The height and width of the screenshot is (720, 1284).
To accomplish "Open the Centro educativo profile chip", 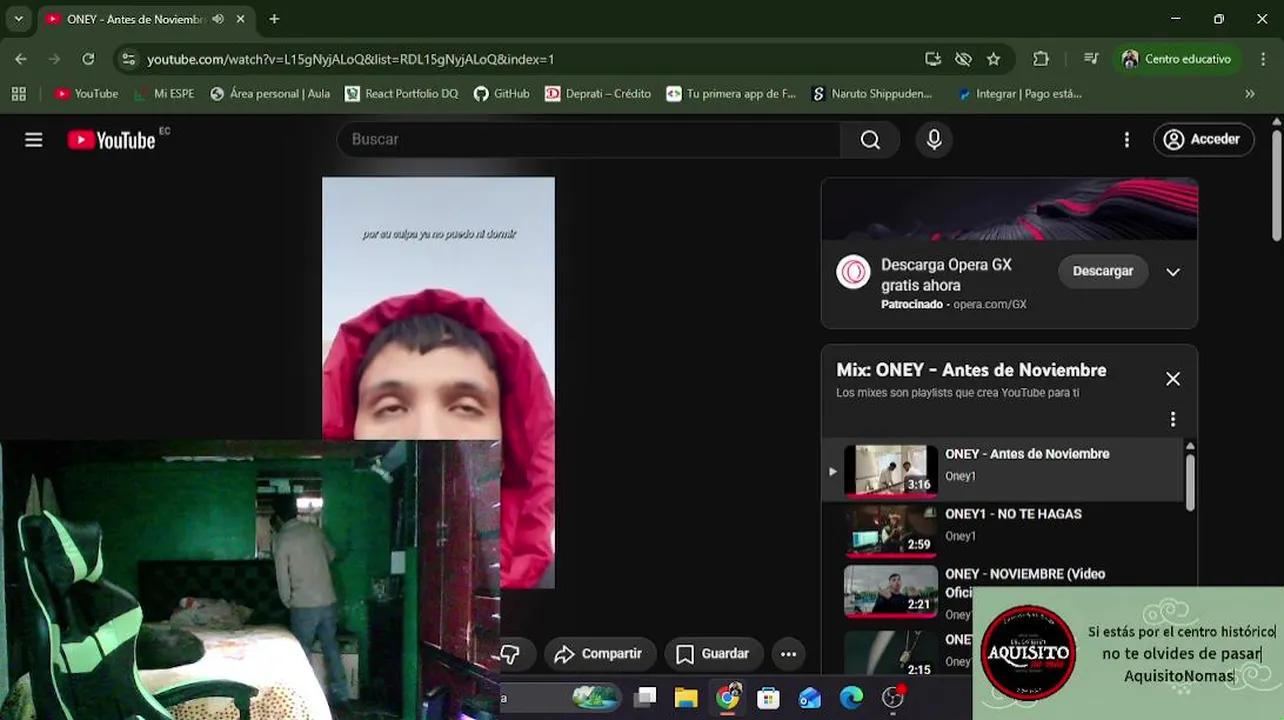I will click(x=1177, y=59).
